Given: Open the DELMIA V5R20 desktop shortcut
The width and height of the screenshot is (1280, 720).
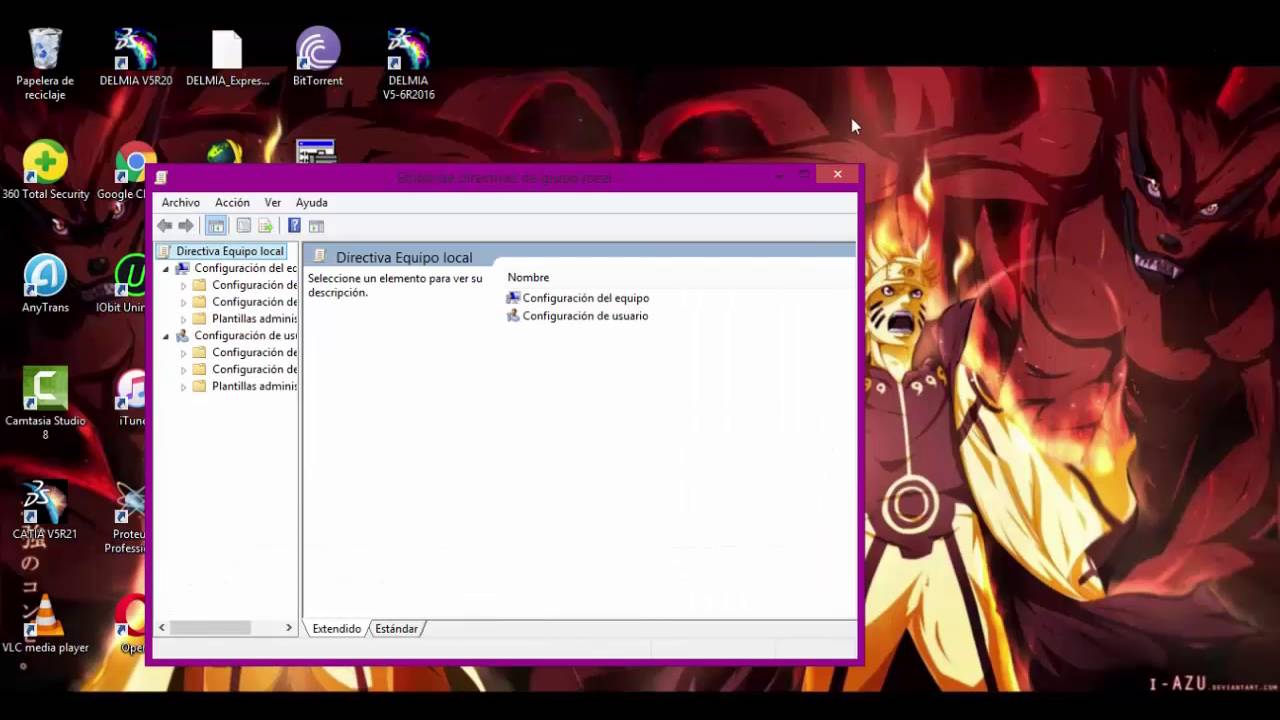Looking at the screenshot, I should point(136,58).
